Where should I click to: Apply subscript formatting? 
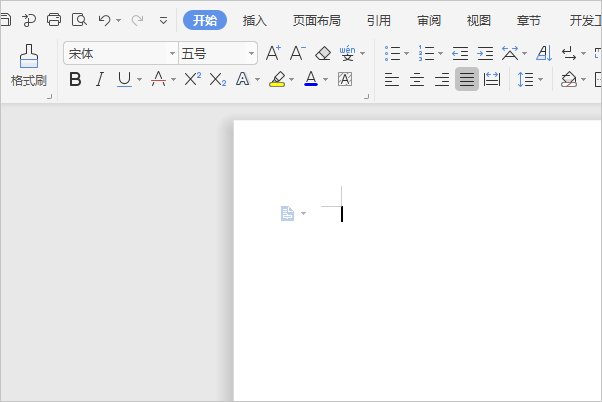click(217, 80)
